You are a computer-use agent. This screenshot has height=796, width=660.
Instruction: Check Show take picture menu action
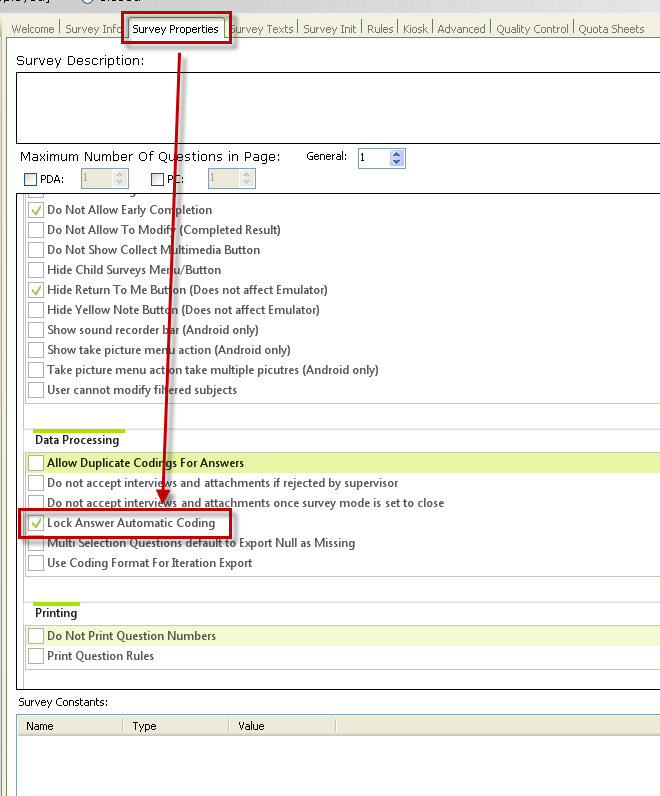[36, 350]
